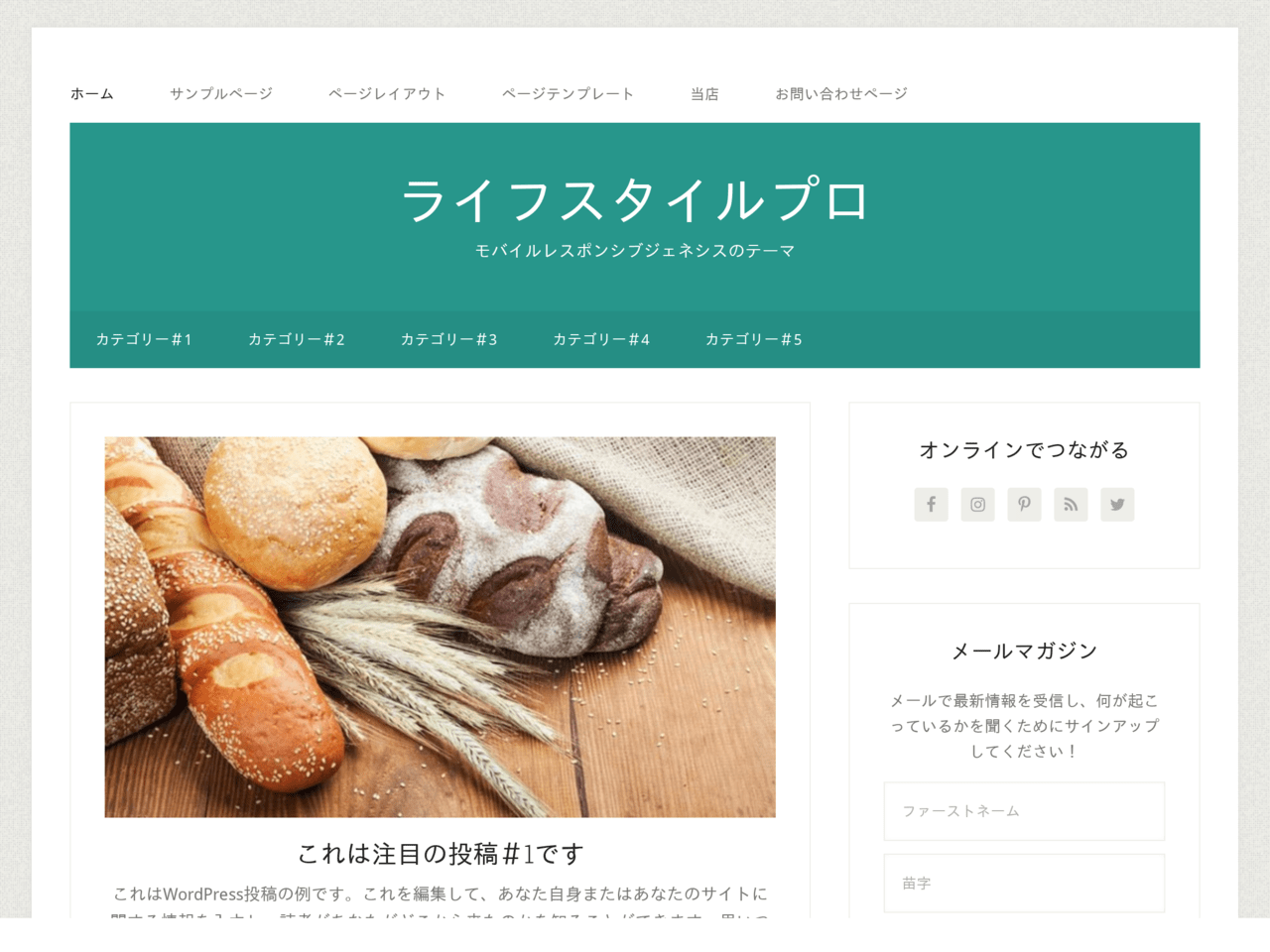
Task: Click the ライフスタイルプロ site title
Action: coord(635,200)
